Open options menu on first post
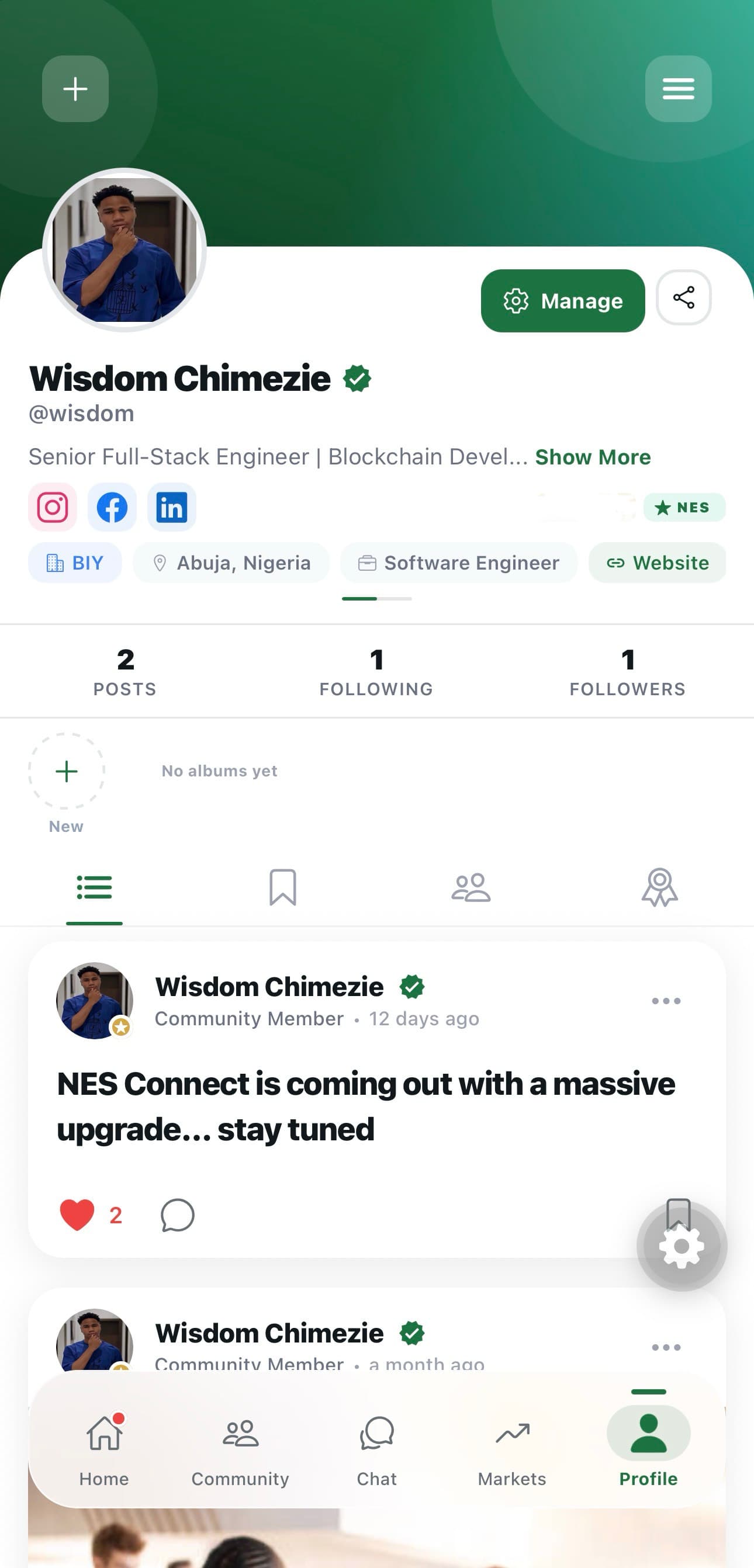The image size is (754, 1568). 666,1001
